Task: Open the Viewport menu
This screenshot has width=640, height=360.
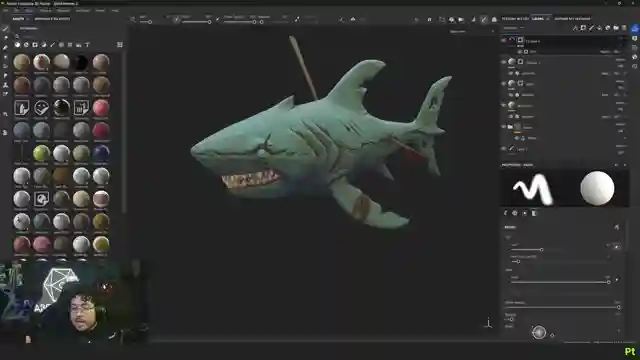Action: (x=63, y=10)
